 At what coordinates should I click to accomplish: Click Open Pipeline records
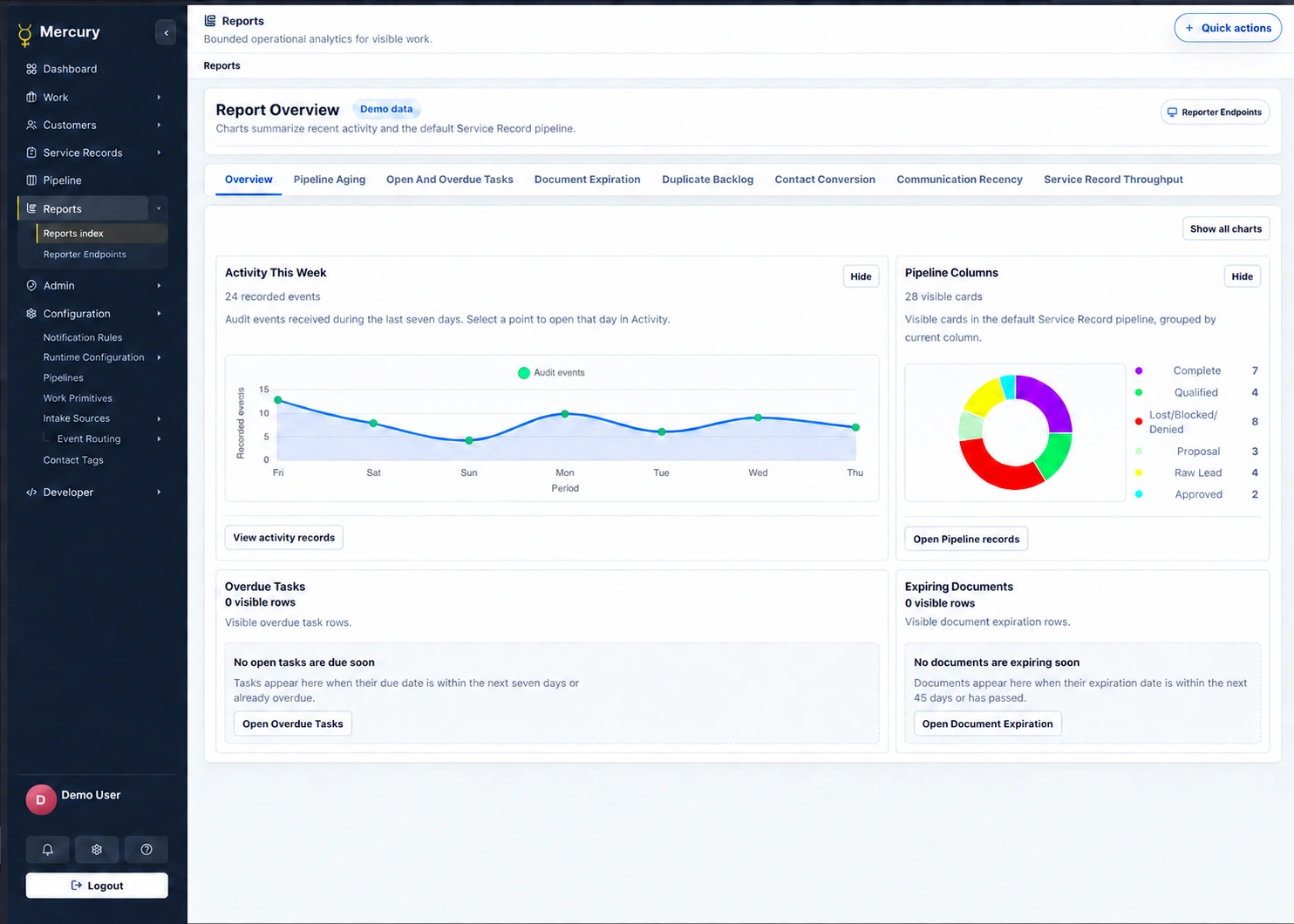(966, 539)
